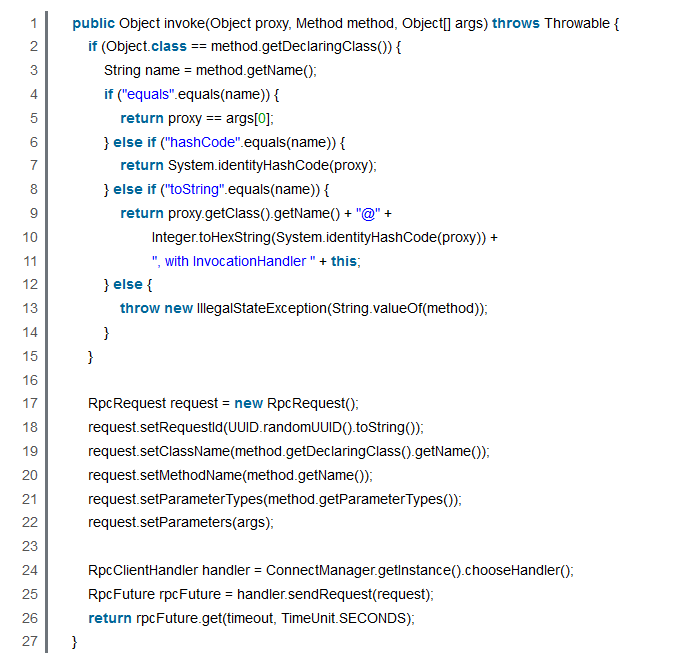Click line number 27 in the gutter

[x=30, y=641]
